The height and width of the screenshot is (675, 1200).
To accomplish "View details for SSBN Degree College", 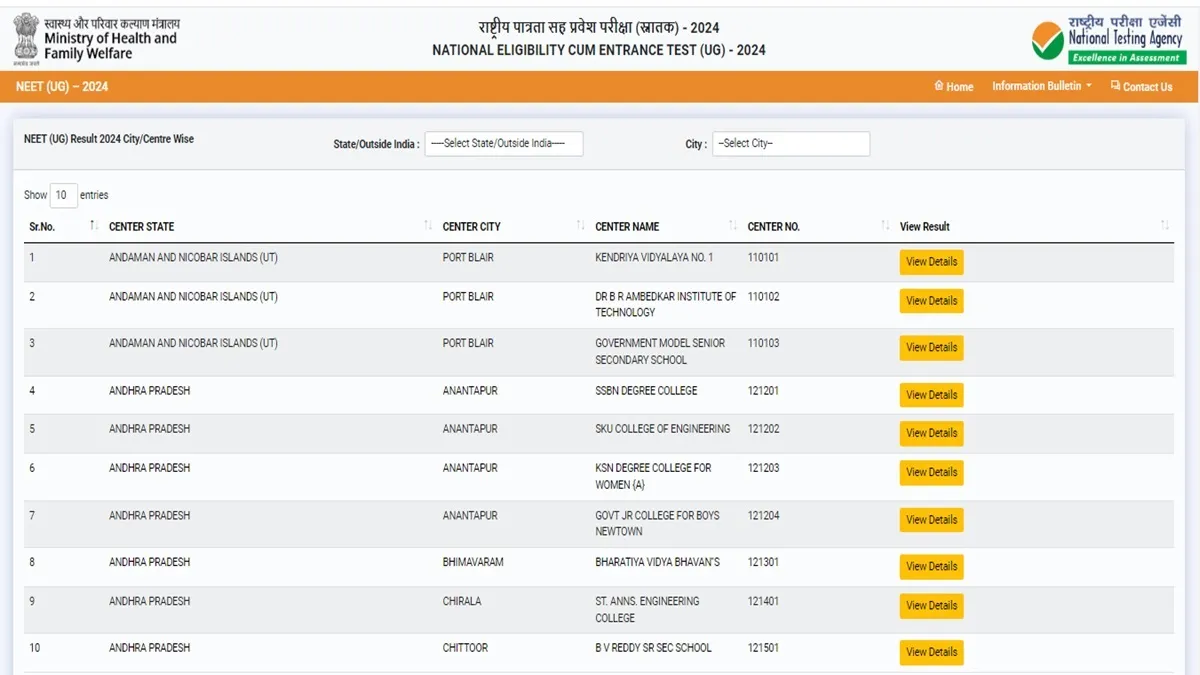I will click(x=931, y=395).
